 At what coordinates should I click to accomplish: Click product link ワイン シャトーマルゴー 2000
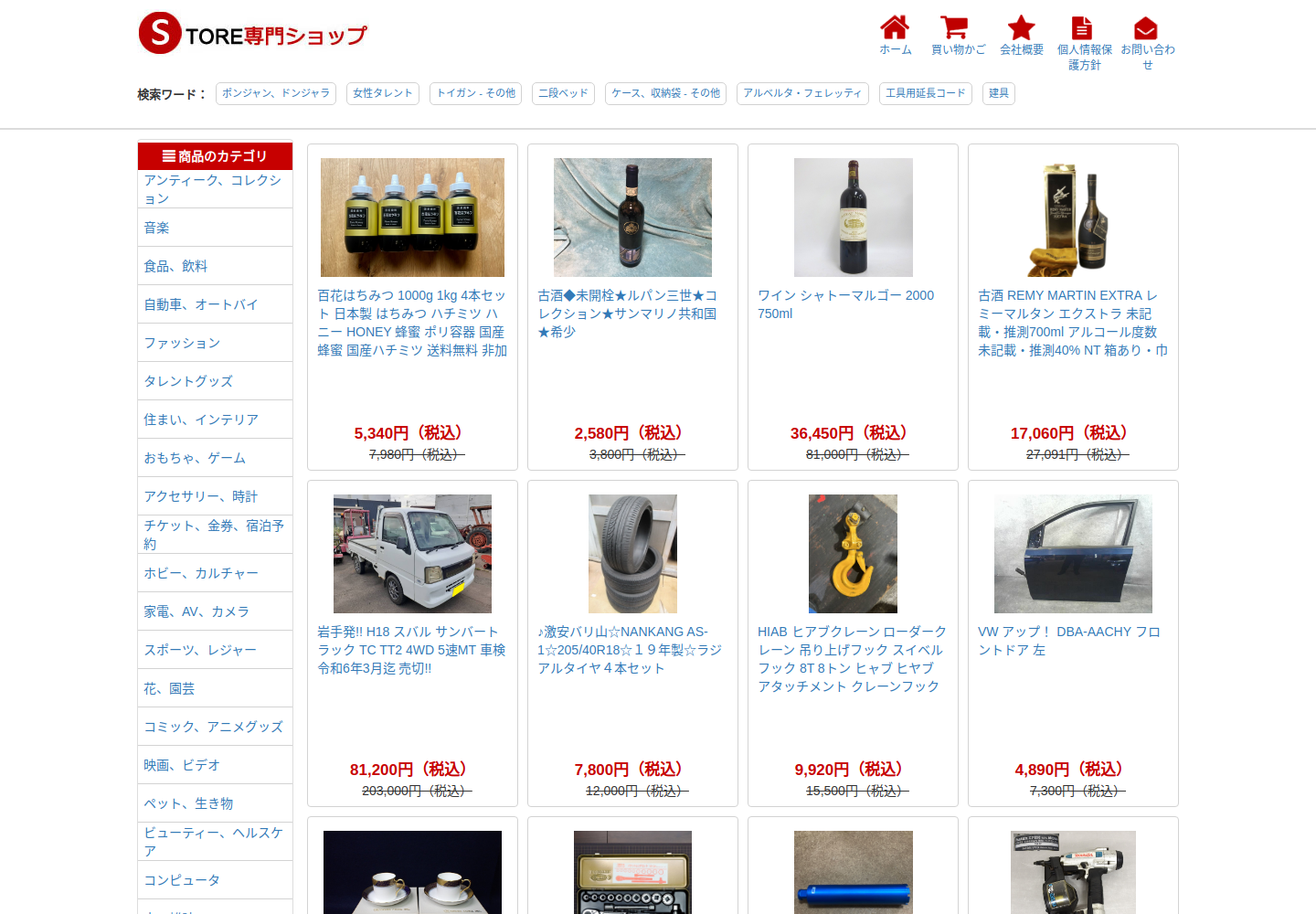pyautogui.click(x=845, y=304)
